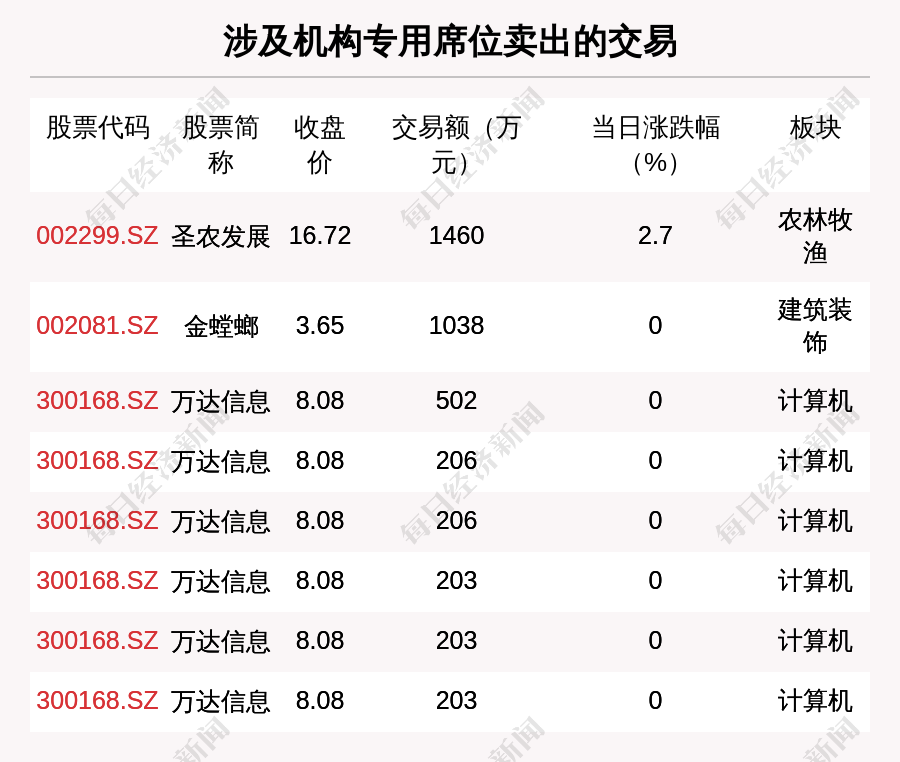Click the 2.7 change percentage value
Screen dimensions: 900x762
point(655,236)
